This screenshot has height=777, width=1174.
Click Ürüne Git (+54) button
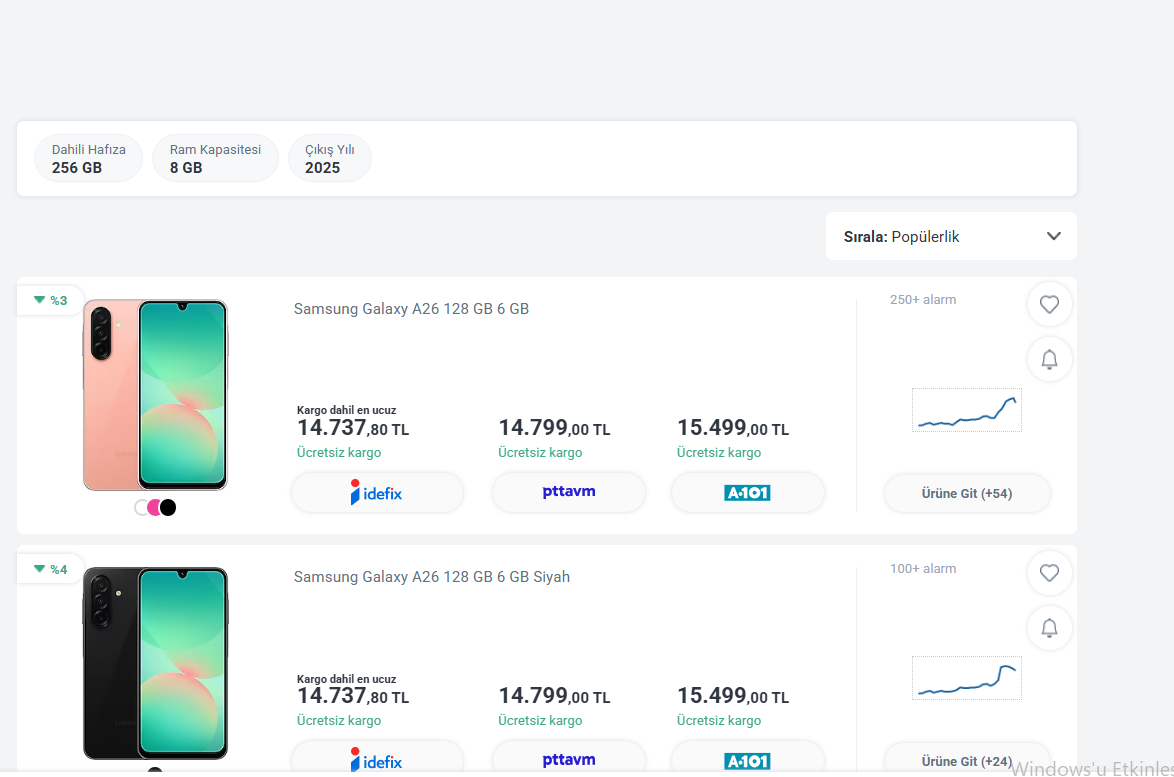967,493
